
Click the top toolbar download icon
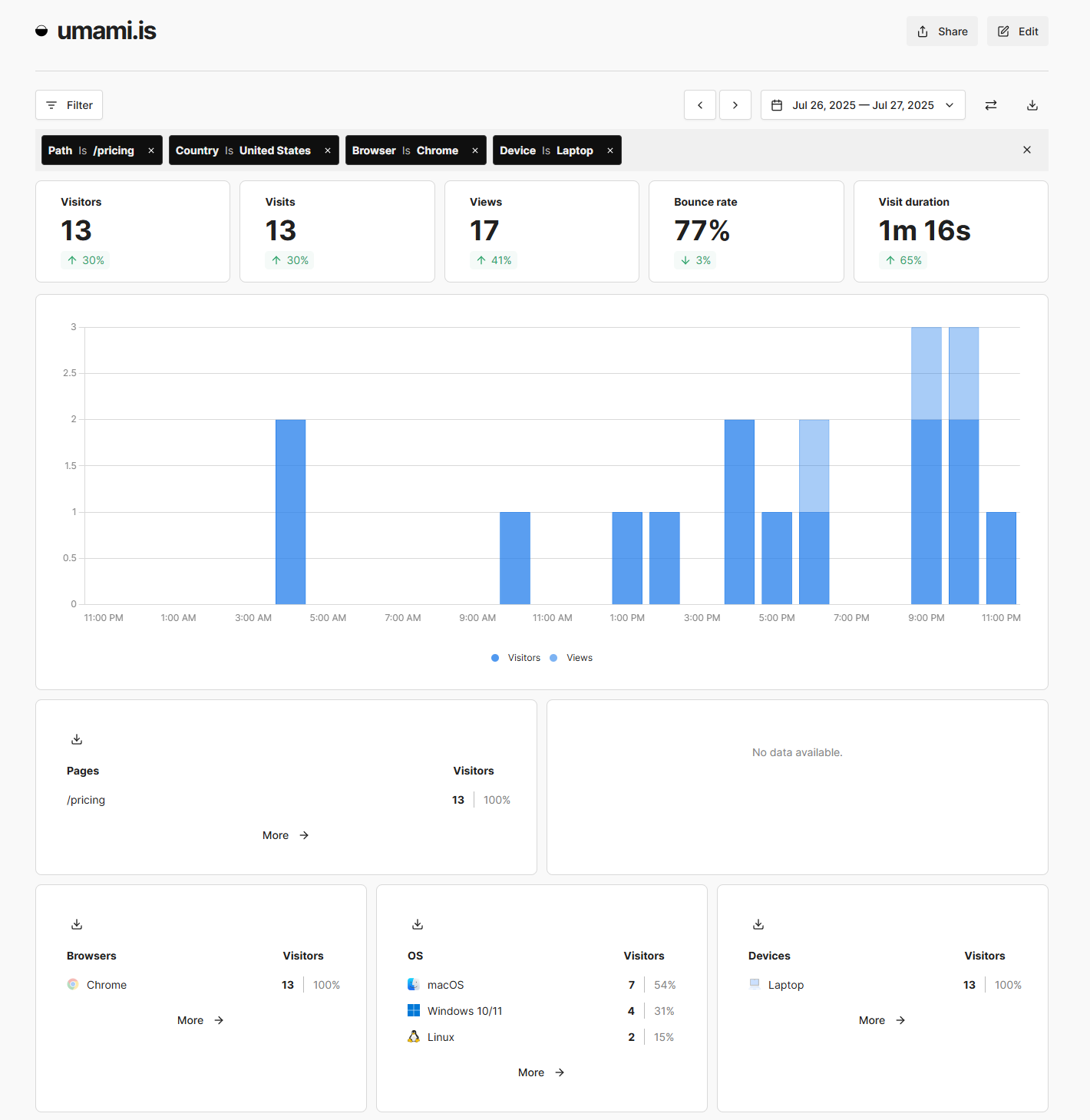1032,105
